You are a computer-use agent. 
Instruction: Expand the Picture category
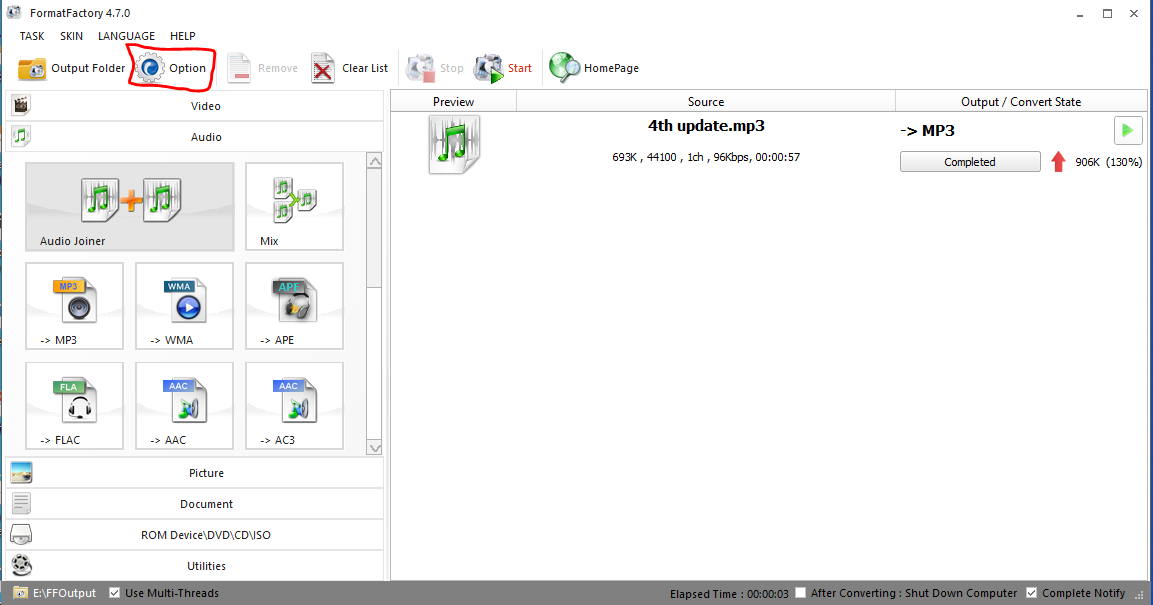[195, 473]
